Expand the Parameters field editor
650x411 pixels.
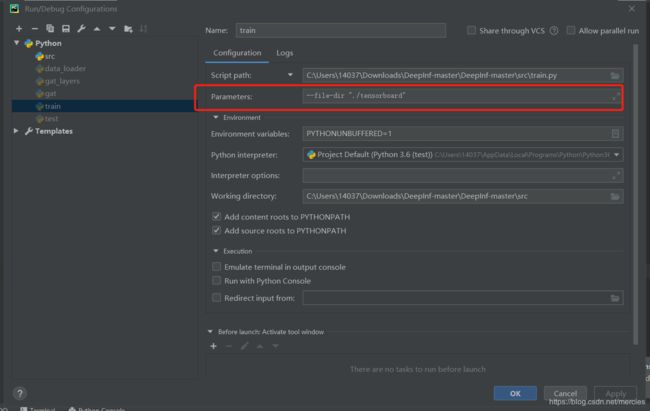tap(616, 97)
